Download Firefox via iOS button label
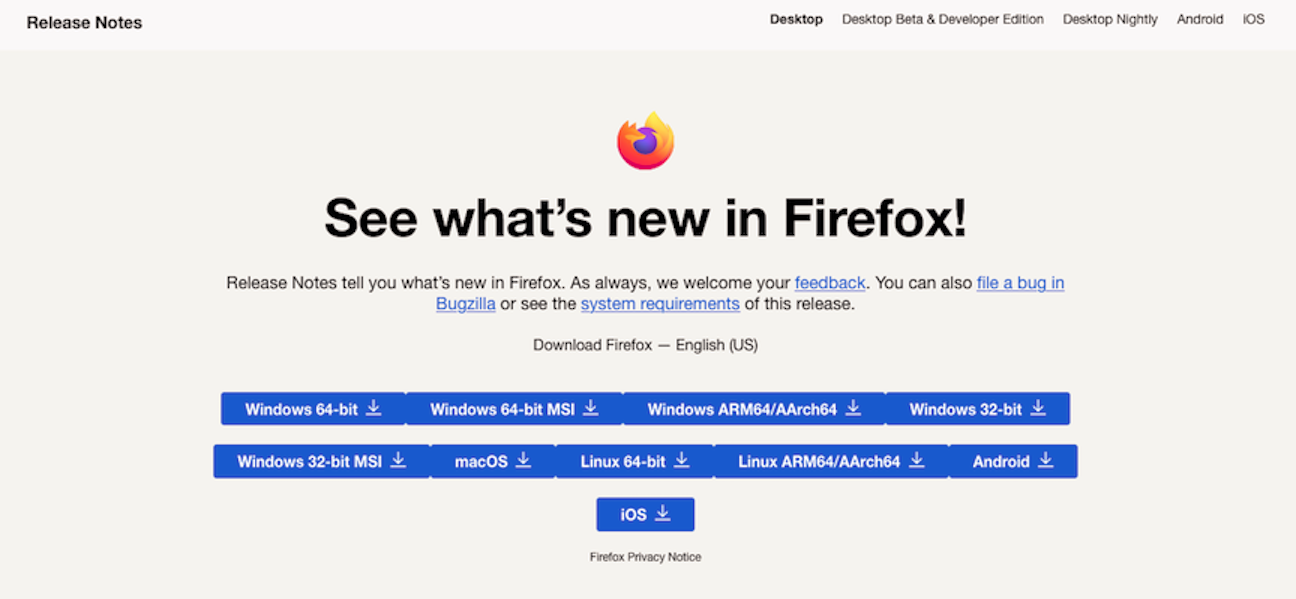This screenshot has width=1296, height=599. (633, 515)
